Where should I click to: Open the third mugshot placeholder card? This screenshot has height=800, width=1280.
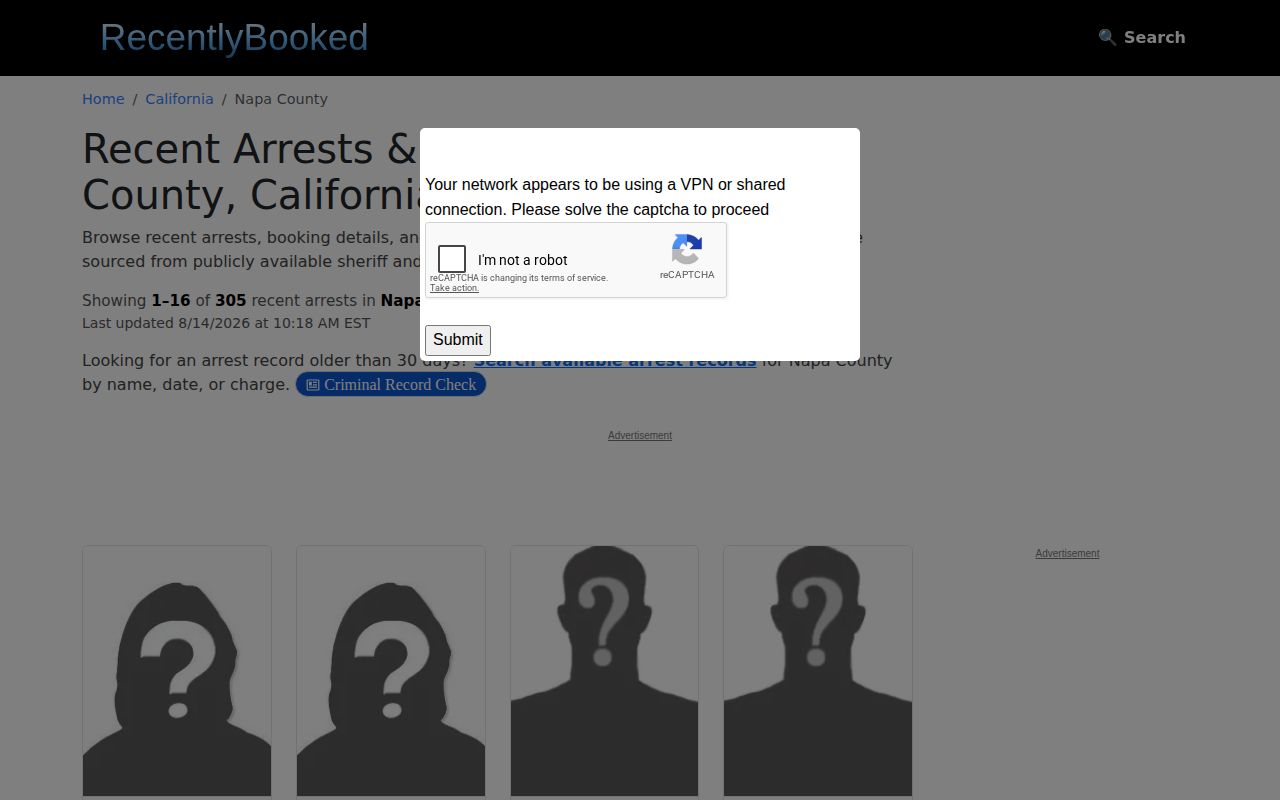[604, 671]
